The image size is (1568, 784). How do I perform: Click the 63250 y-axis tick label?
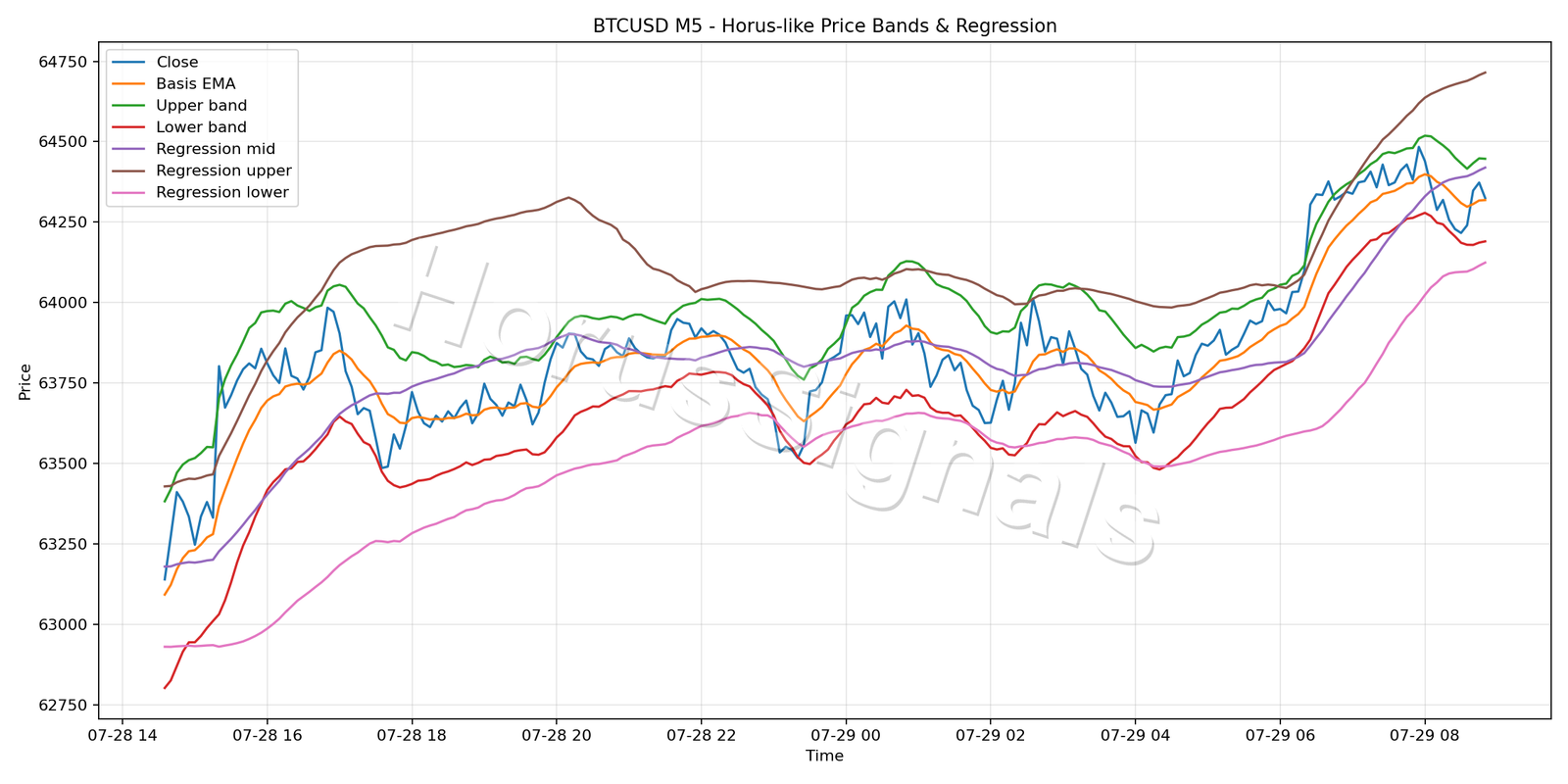(x=65, y=544)
